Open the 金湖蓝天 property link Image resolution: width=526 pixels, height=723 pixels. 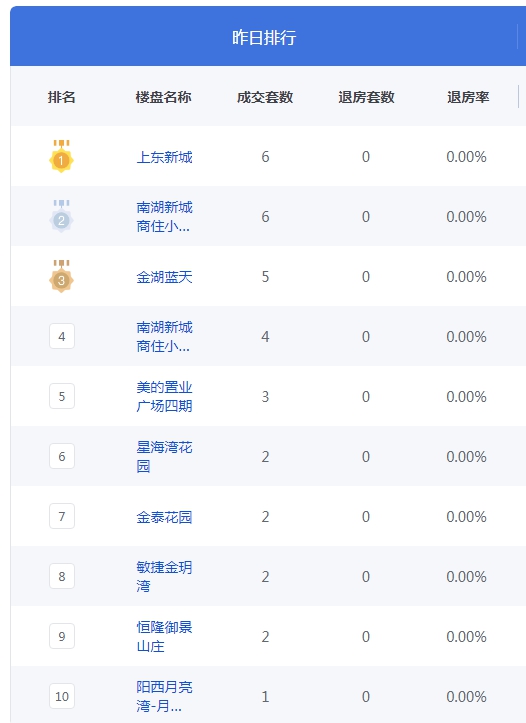pyautogui.click(x=164, y=277)
